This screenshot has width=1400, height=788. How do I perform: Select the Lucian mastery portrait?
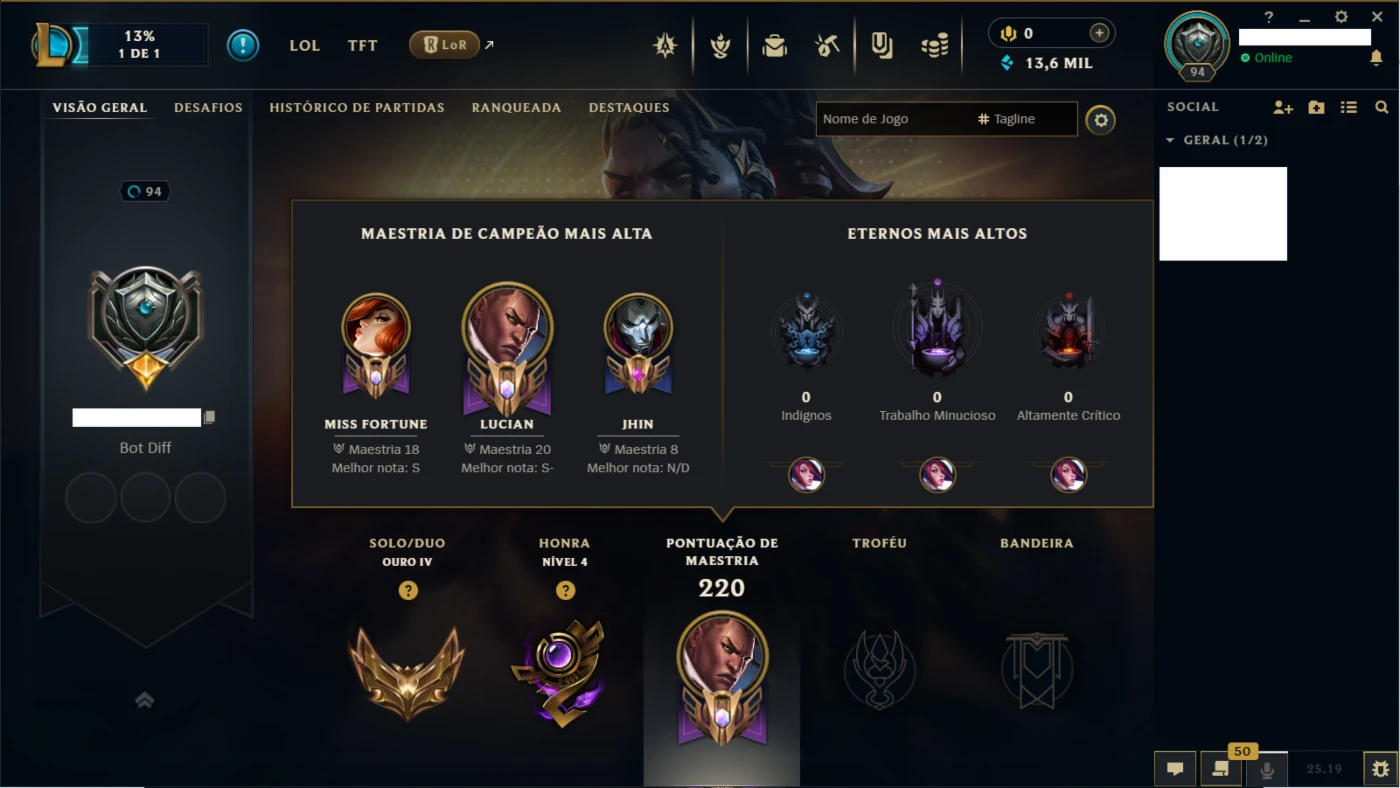pos(507,347)
